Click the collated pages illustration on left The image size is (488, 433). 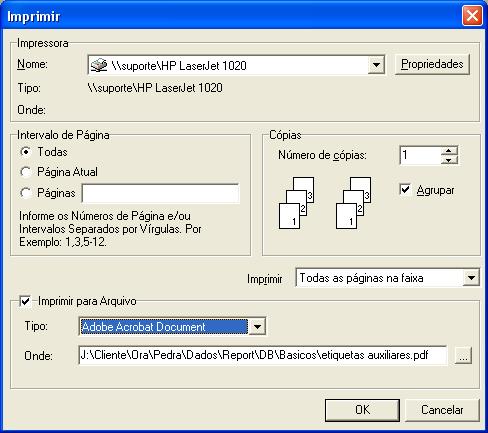coord(296,203)
